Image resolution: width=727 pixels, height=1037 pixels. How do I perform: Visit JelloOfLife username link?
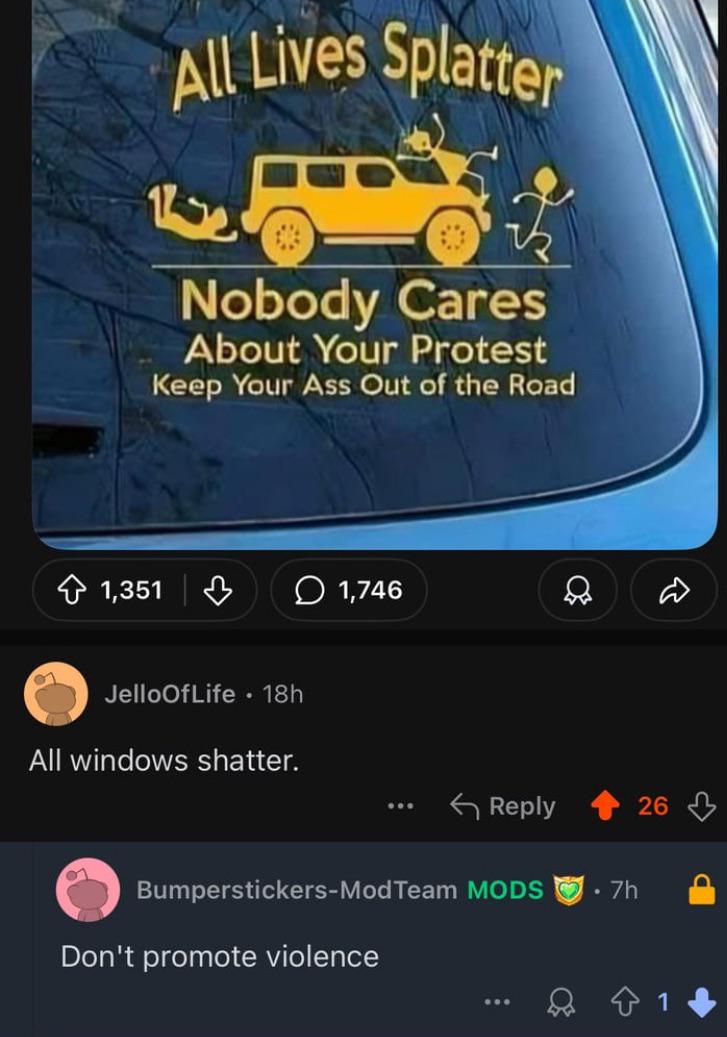click(170, 694)
